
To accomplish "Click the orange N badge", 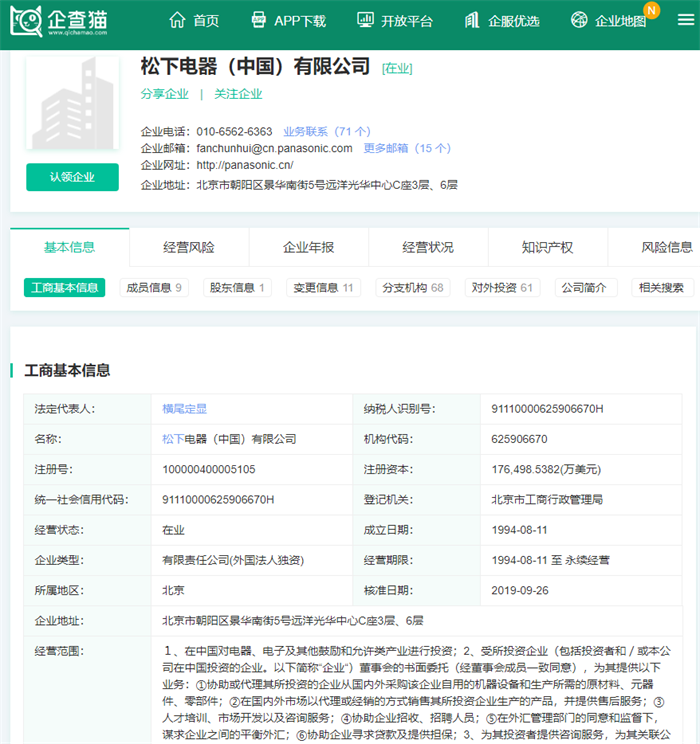I will point(652,10).
